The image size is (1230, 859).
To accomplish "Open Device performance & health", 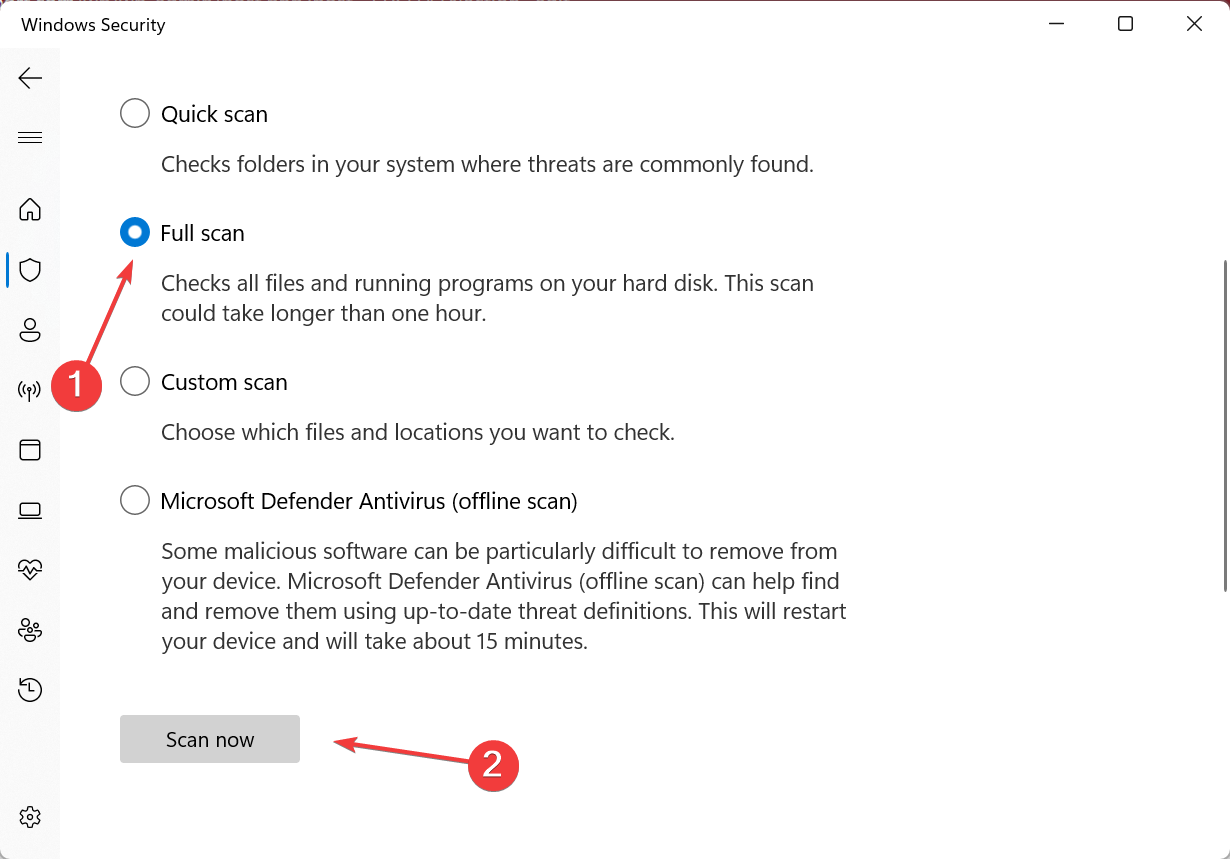I will click(30, 570).
